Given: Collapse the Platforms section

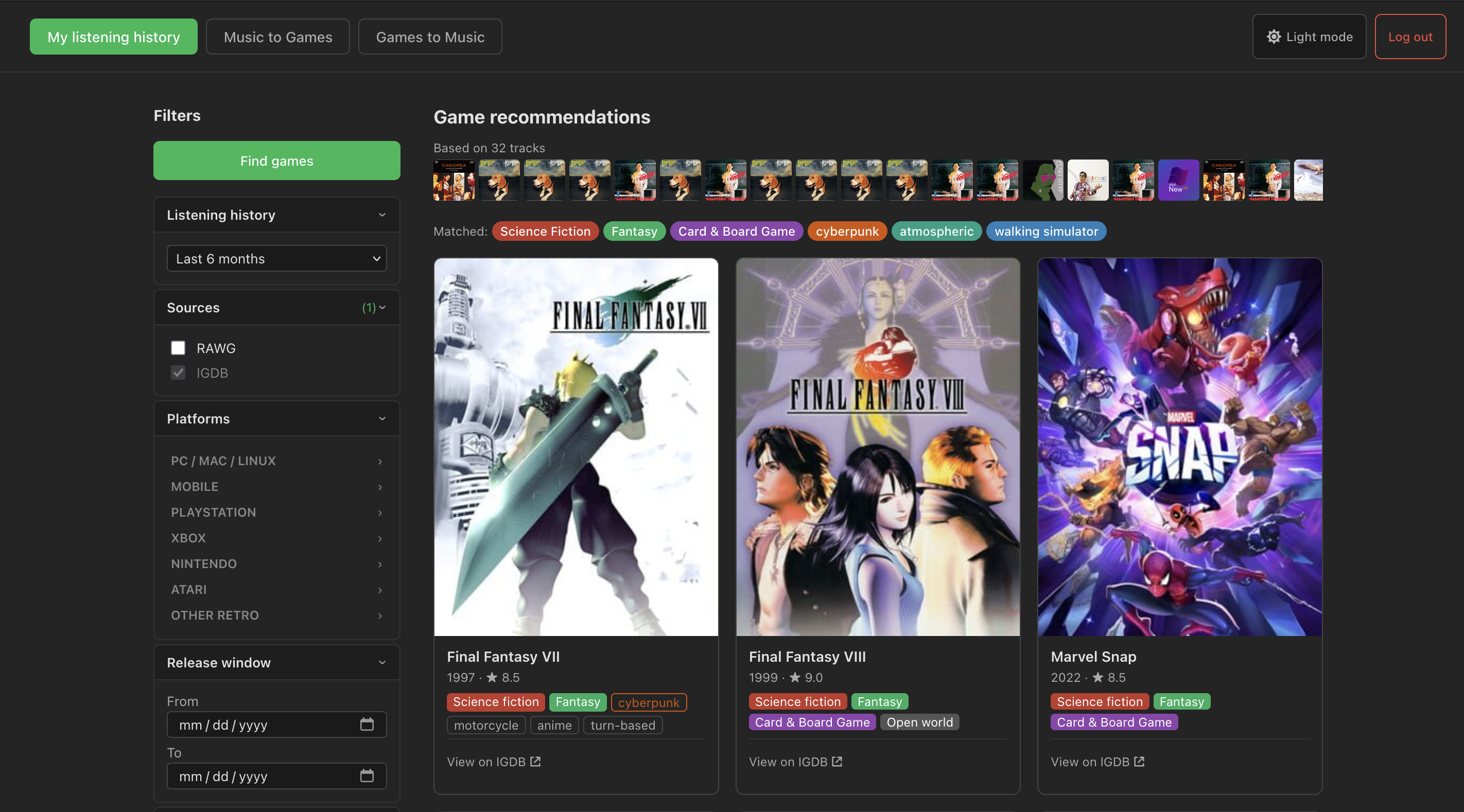Looking at the screenshot, I should tap(277, 419).
